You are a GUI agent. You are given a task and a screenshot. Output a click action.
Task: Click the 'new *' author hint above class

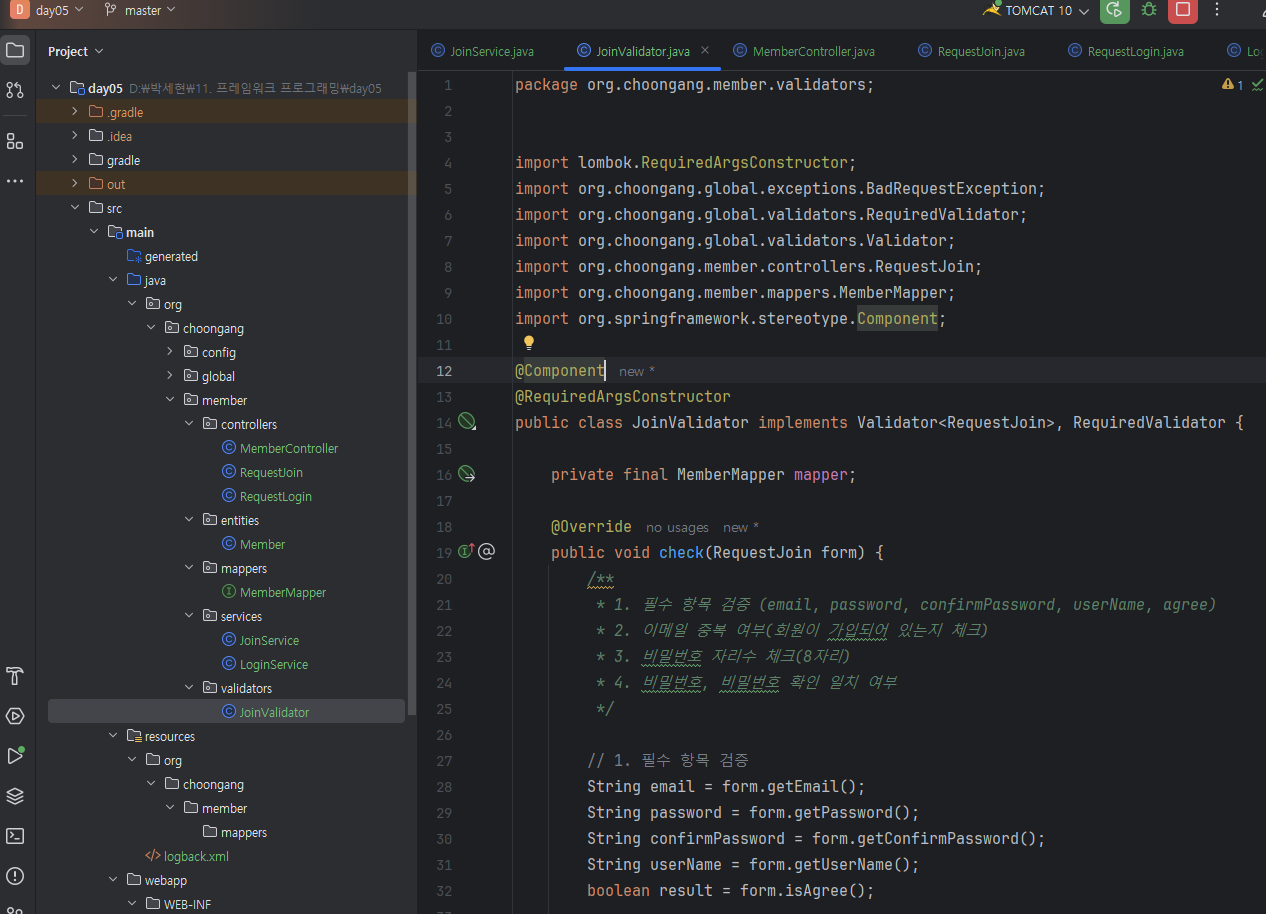tap(637, 371)
